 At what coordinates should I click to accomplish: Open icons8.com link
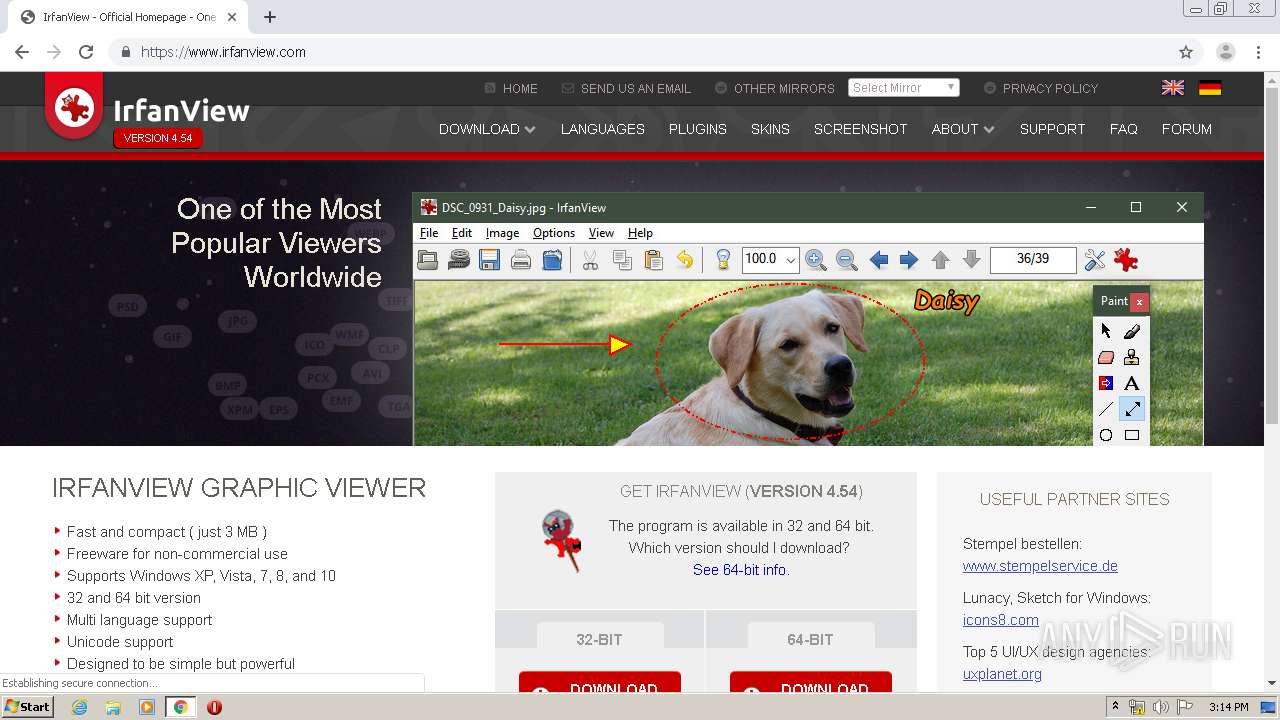point(1000,620)
